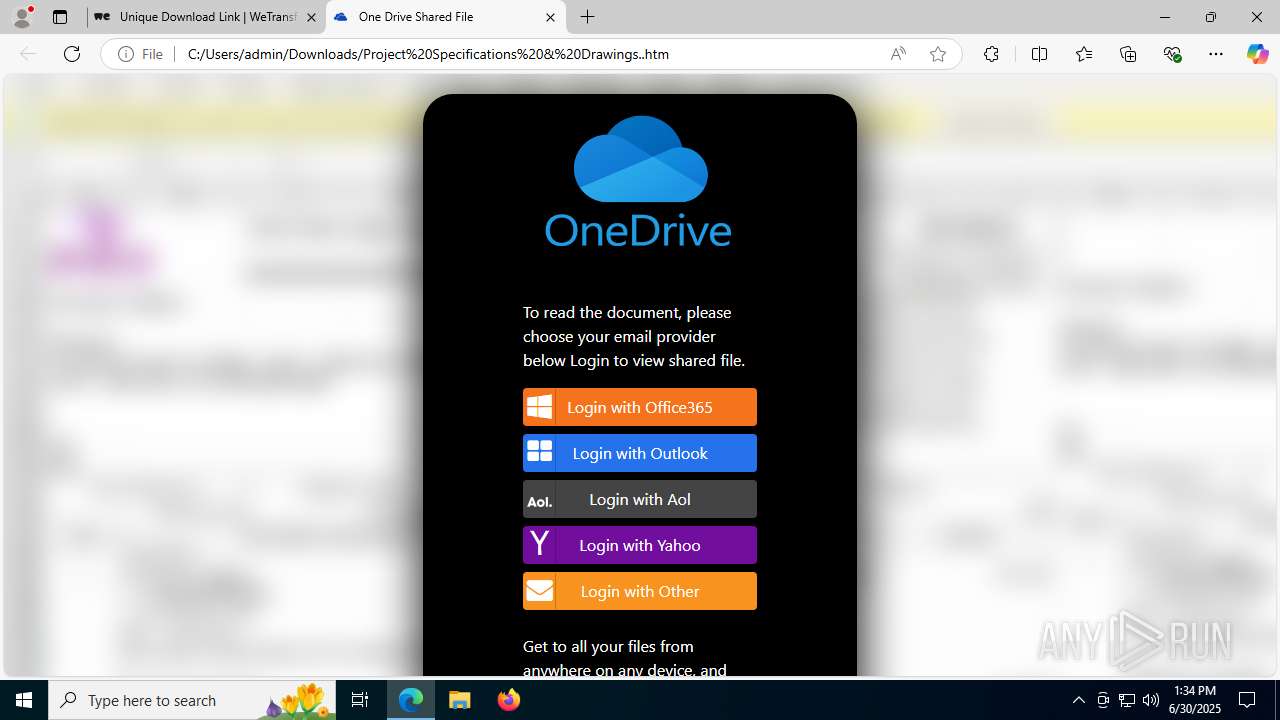Click the 'To read the document' instruction text
The width and height of the screenshot is (1280, 720).
pyautogui.click(x=634, y=336)
